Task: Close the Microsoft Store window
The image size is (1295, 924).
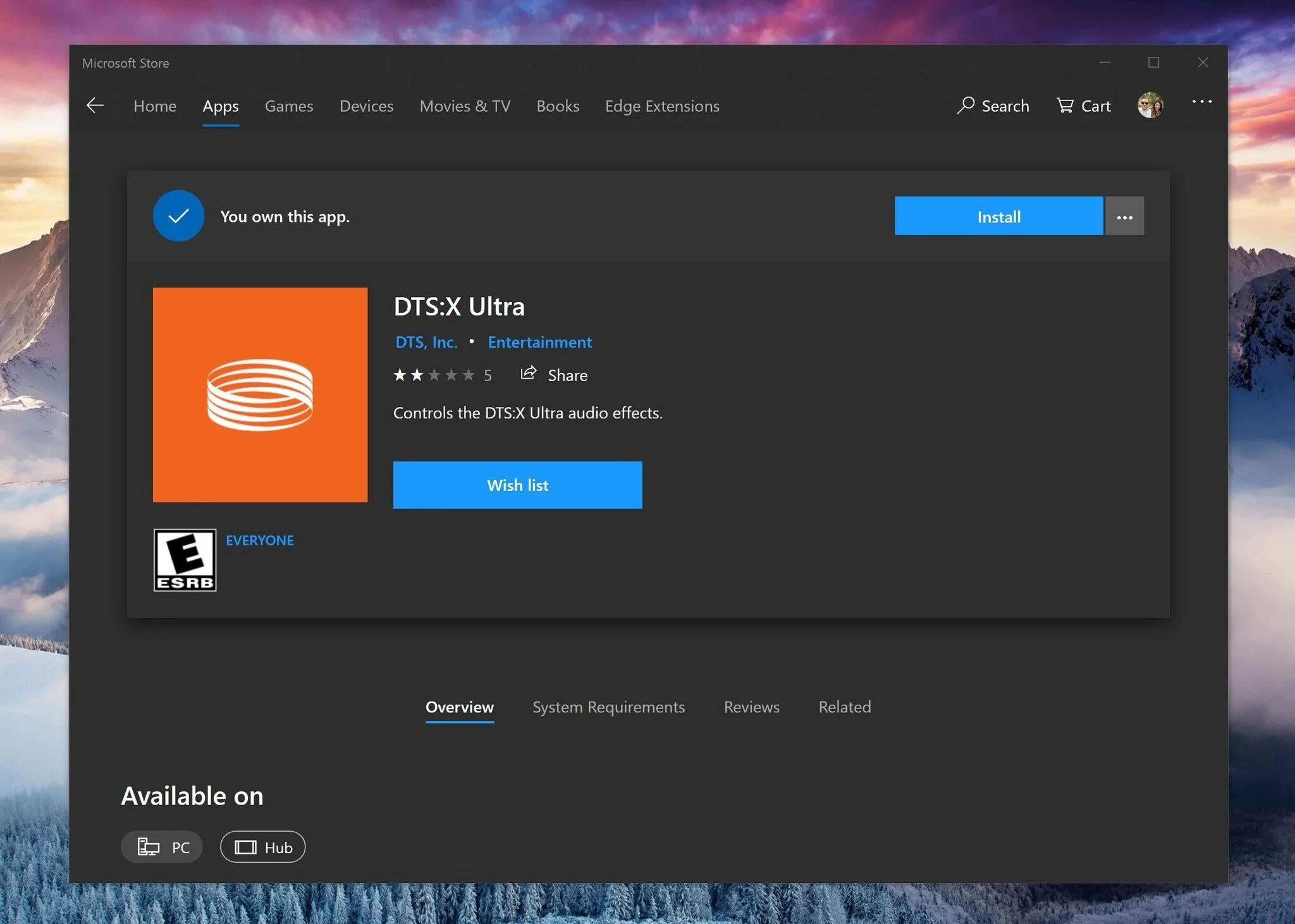Action: point(1203,63)
